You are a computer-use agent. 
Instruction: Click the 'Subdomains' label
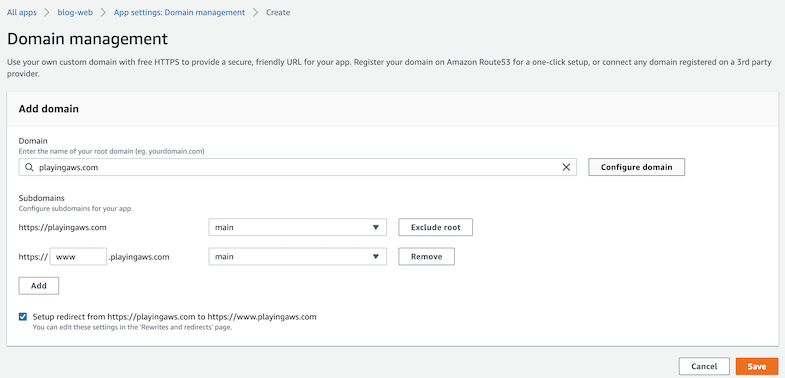coord(42,198)
